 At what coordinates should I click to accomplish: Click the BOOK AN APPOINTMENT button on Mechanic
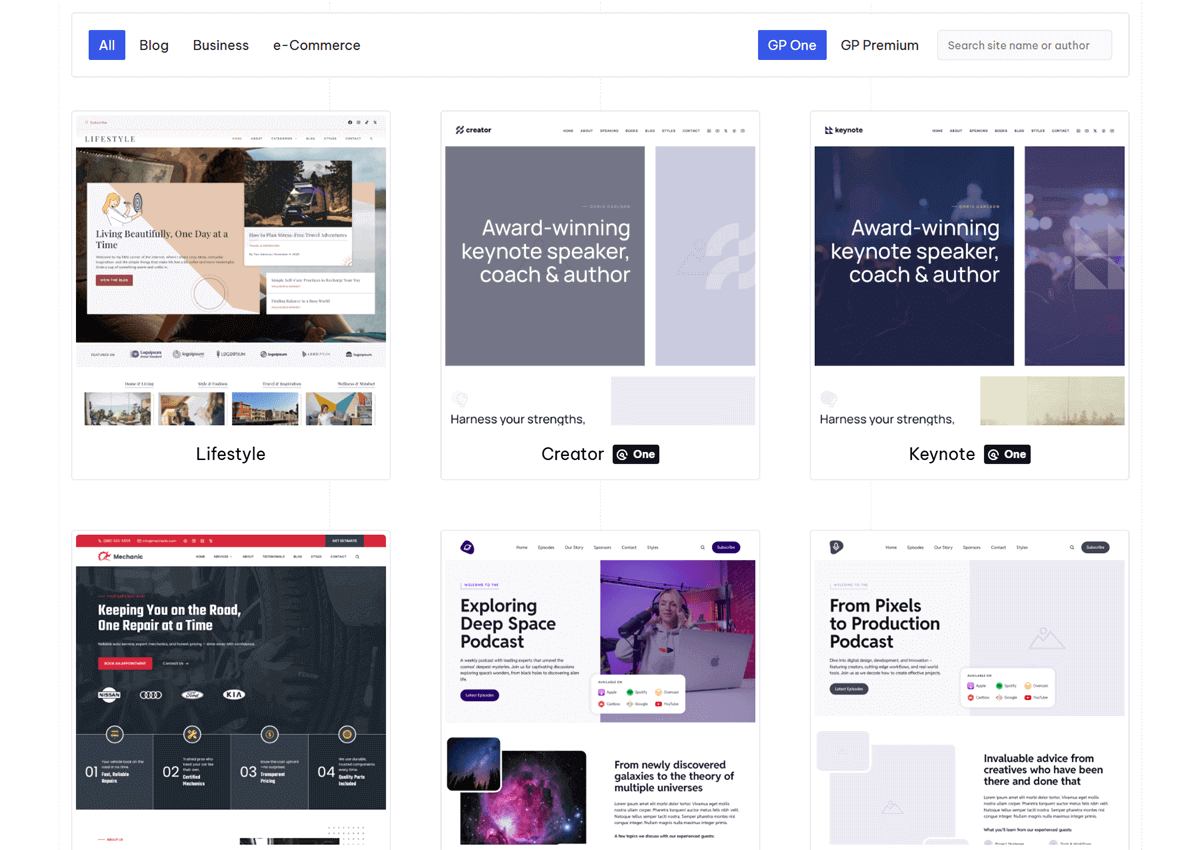(x=124, y=662)
